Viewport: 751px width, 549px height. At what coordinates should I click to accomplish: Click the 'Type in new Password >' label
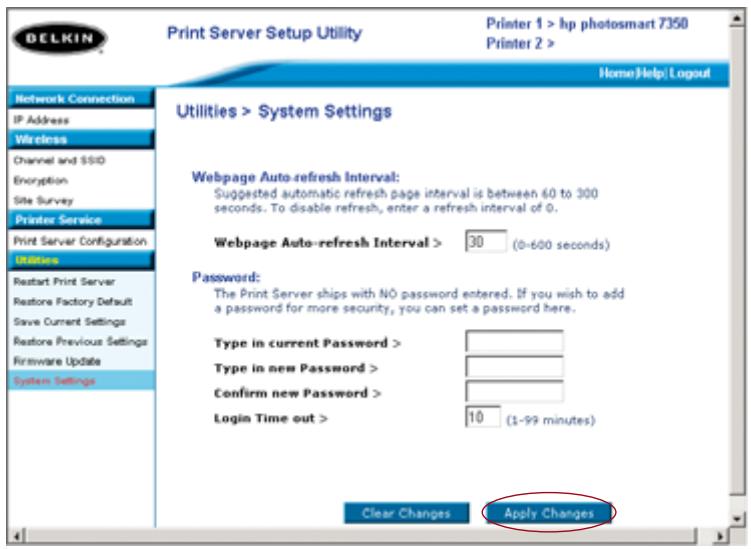coord(296,368)
